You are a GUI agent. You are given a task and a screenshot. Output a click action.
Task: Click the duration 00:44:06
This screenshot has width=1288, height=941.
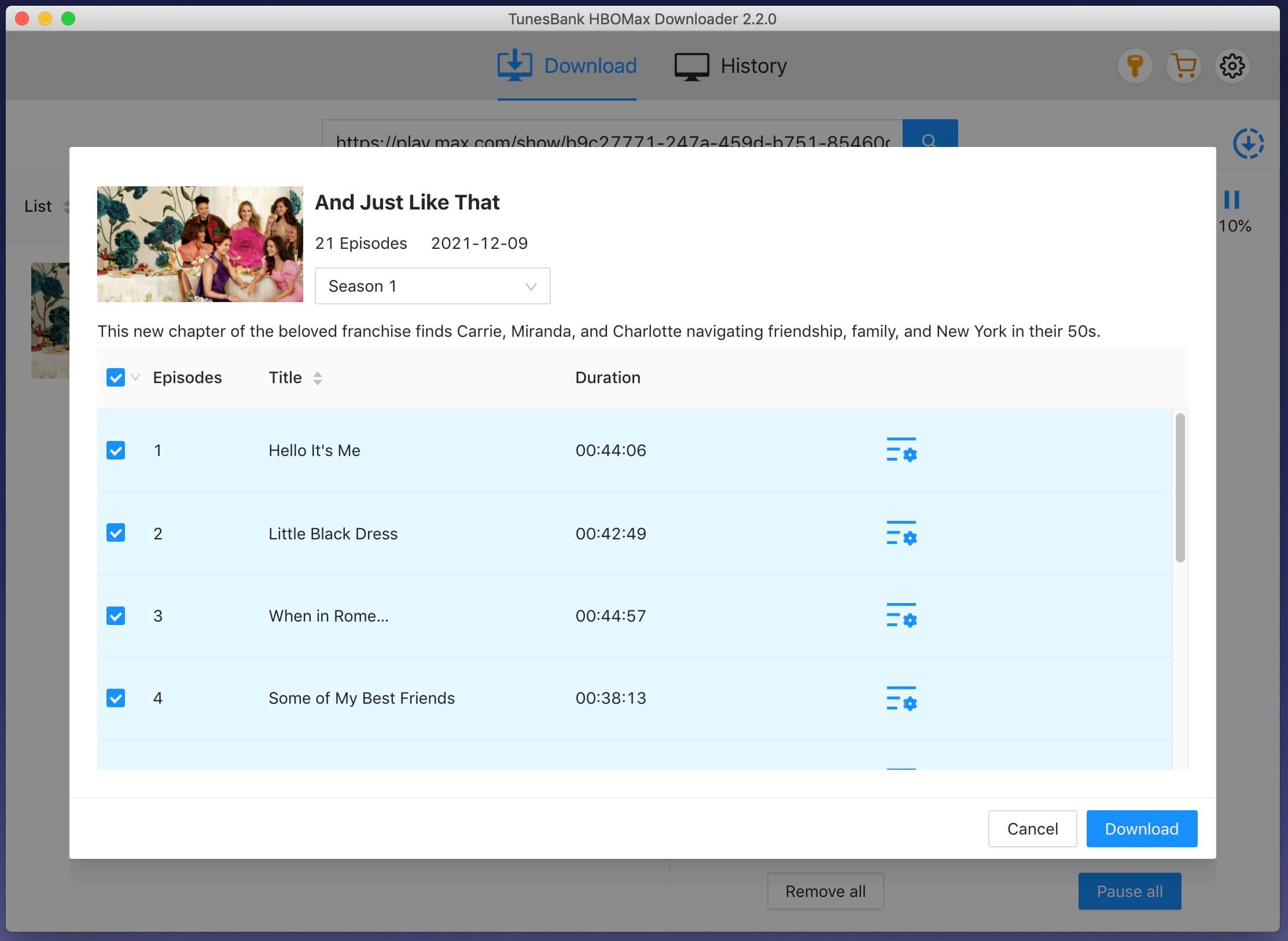coord(610,450)
